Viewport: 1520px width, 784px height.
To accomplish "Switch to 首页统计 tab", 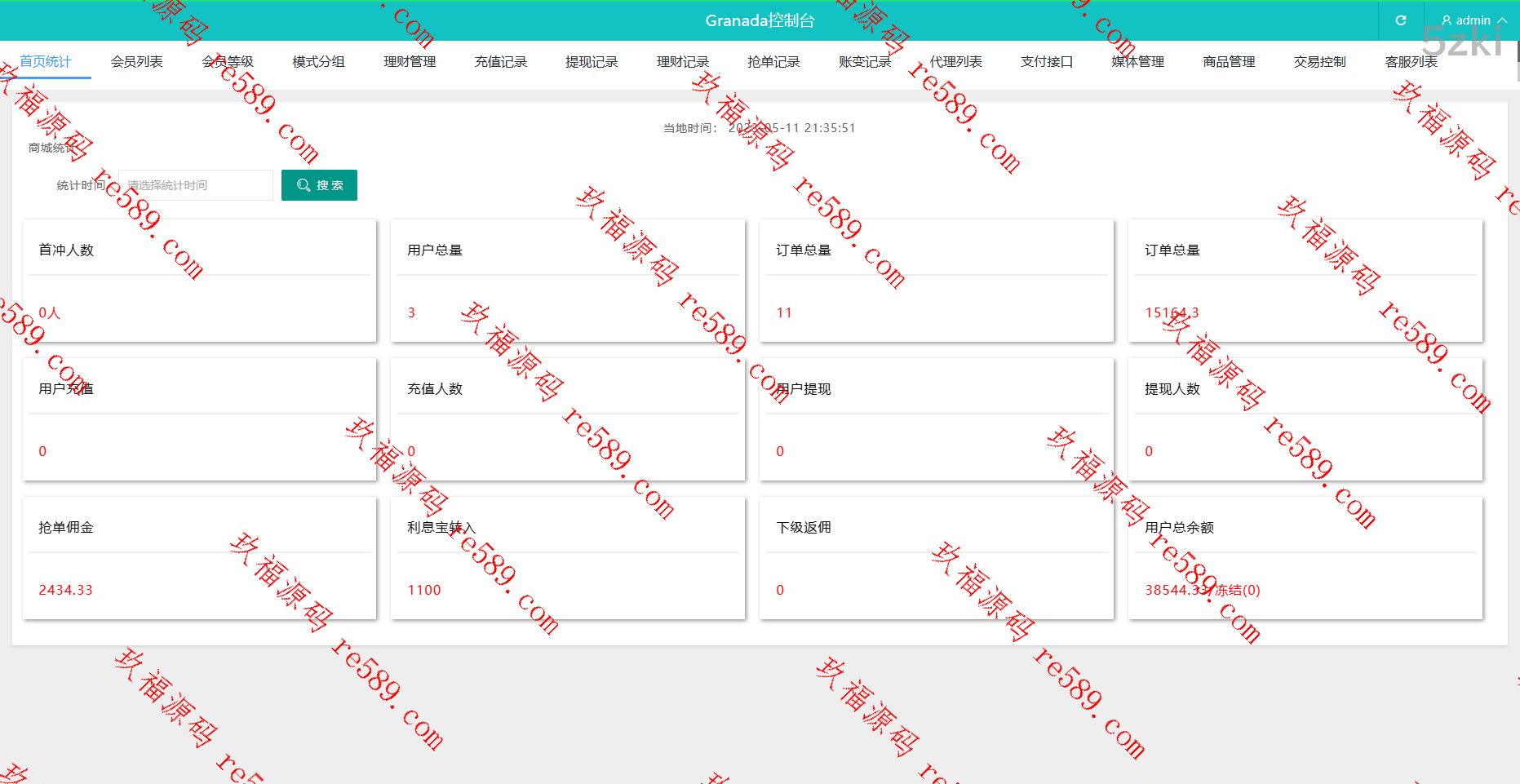I will [x=46, y=62].
